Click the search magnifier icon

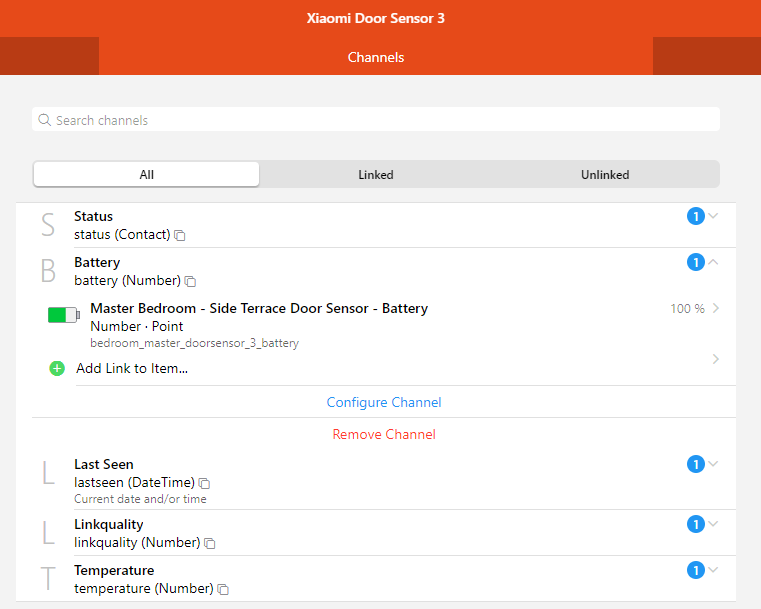click(44, 120)
